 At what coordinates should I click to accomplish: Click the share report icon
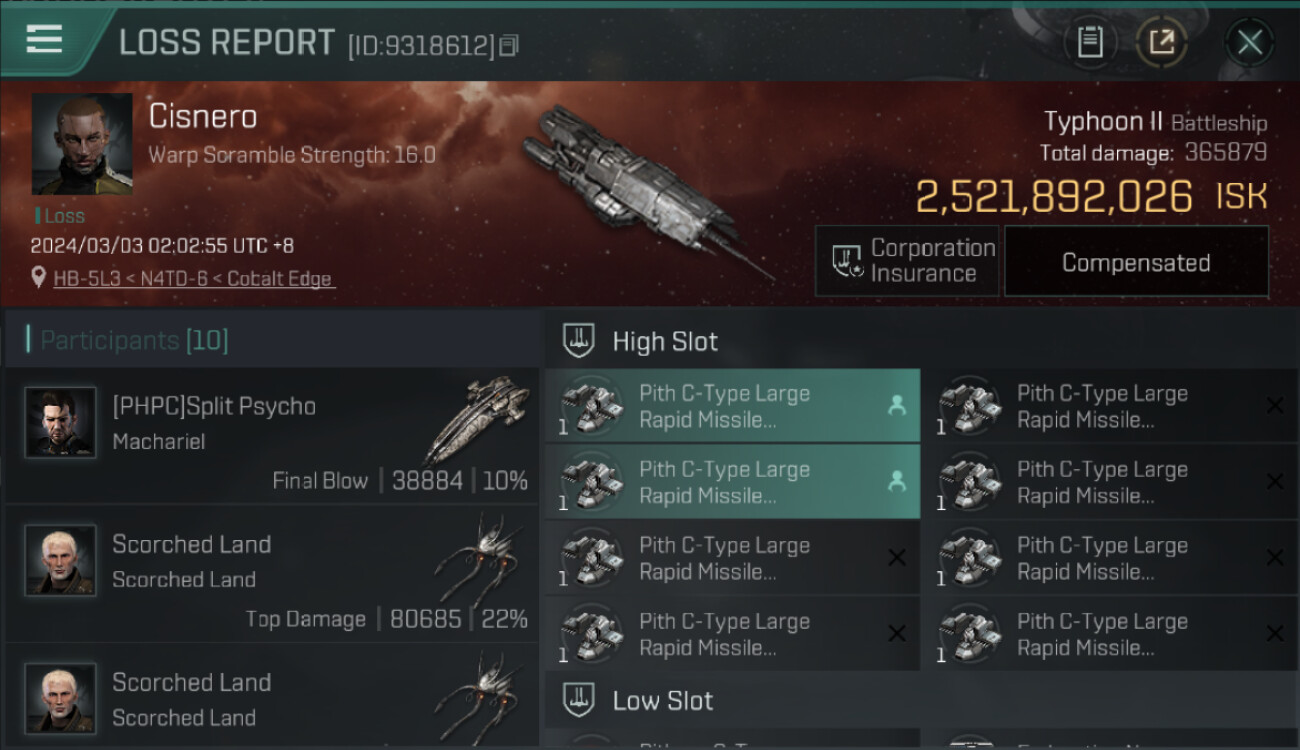(x=1161, y=42)
